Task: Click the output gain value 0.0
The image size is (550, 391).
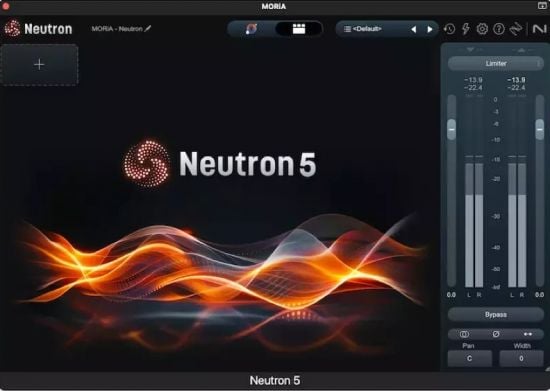Action: (x=539, y=295)
